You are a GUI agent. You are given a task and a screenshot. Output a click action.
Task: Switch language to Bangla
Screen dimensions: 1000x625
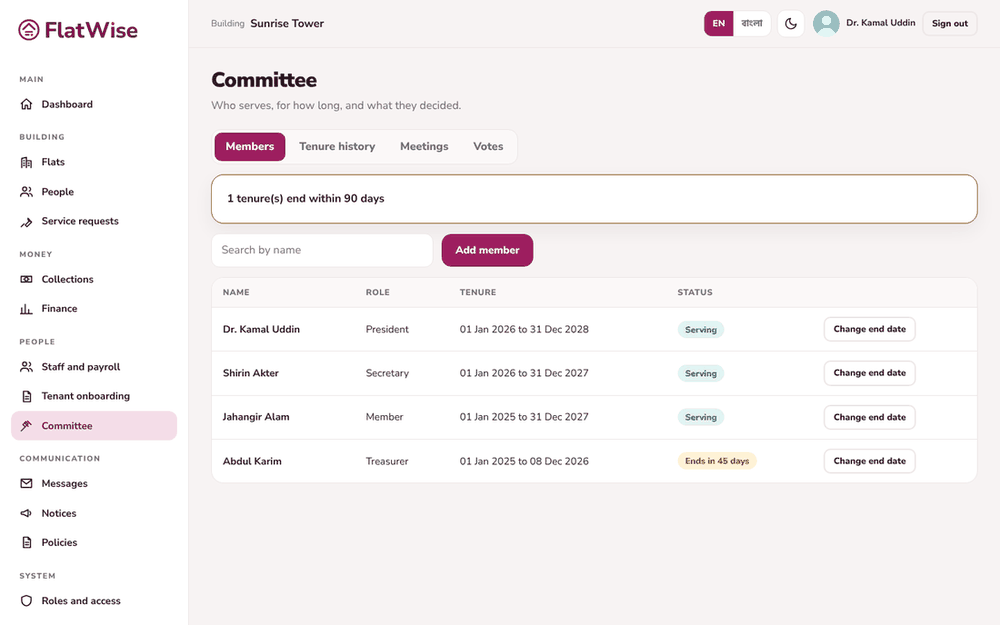coord(752,24)
